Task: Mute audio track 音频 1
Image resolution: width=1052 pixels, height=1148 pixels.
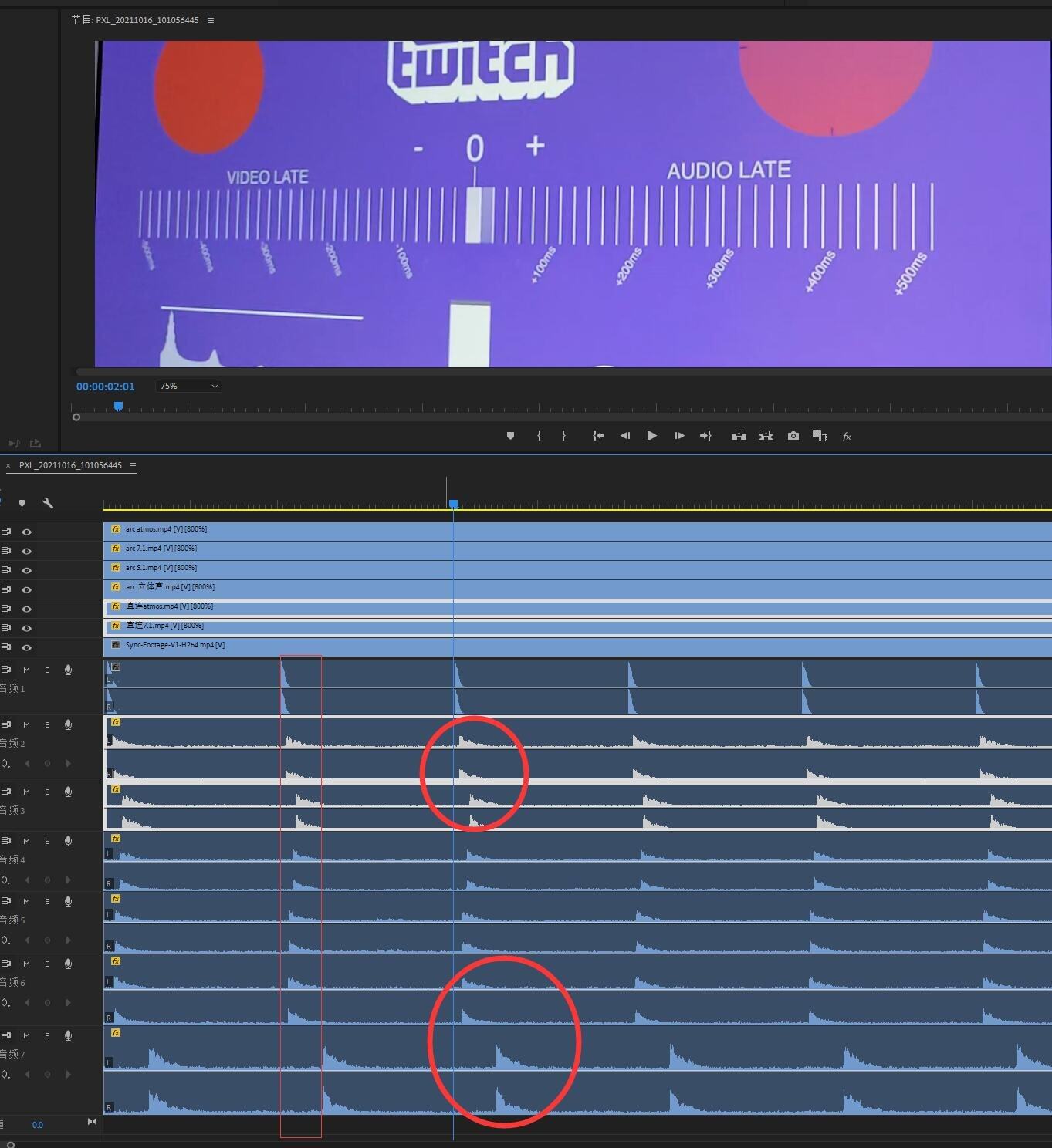Action: point(26,670)
